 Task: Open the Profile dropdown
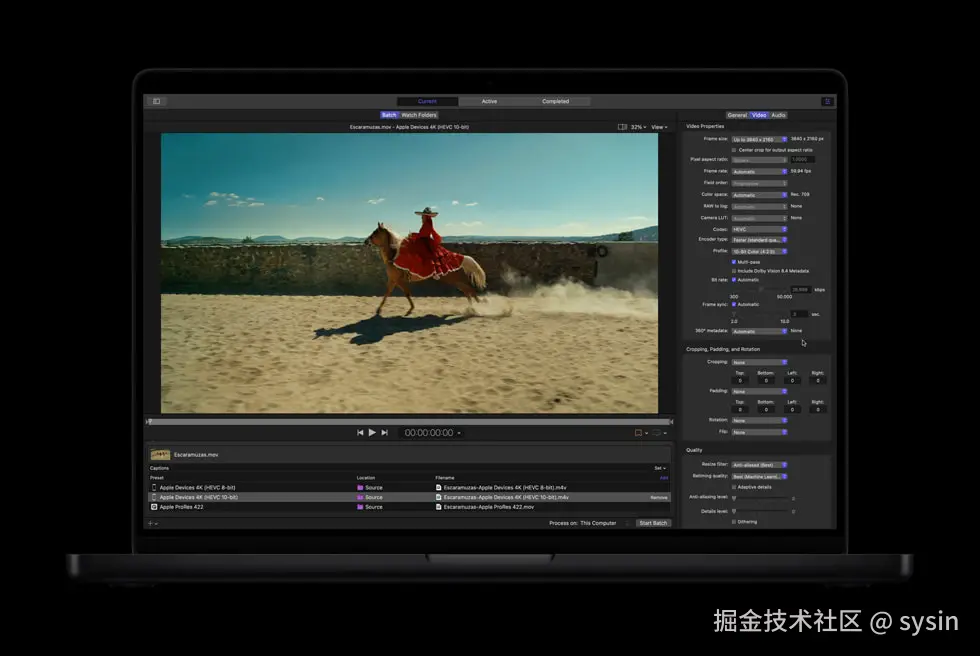click(x=759, y=251)
